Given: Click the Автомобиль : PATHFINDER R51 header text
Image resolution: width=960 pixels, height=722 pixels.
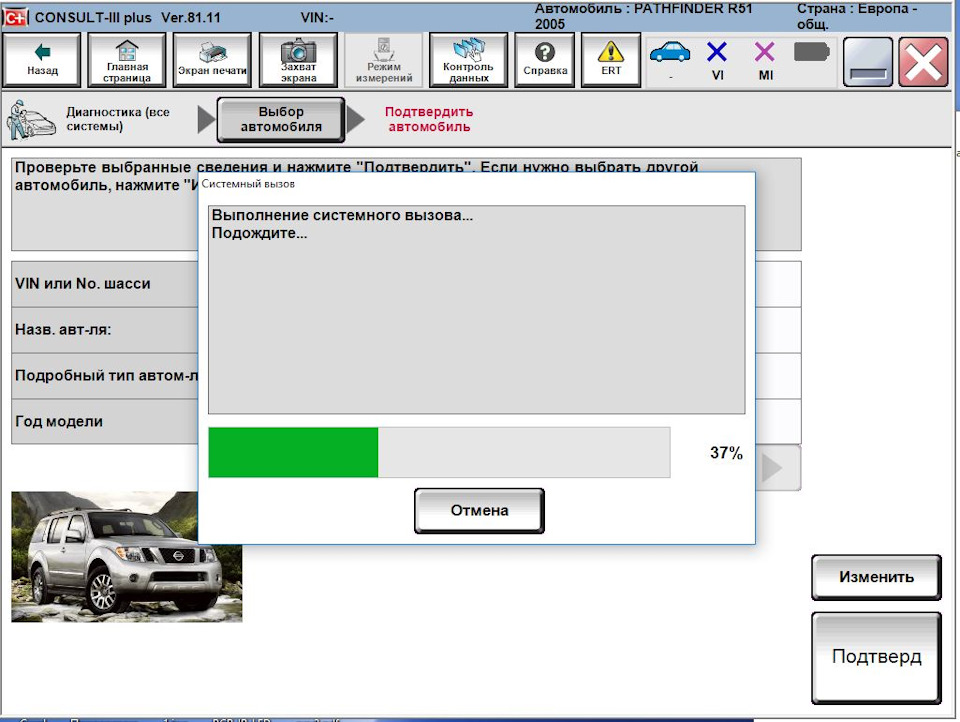Looking at the screenshot, I should pyautogui.click(x=643, y=16).
